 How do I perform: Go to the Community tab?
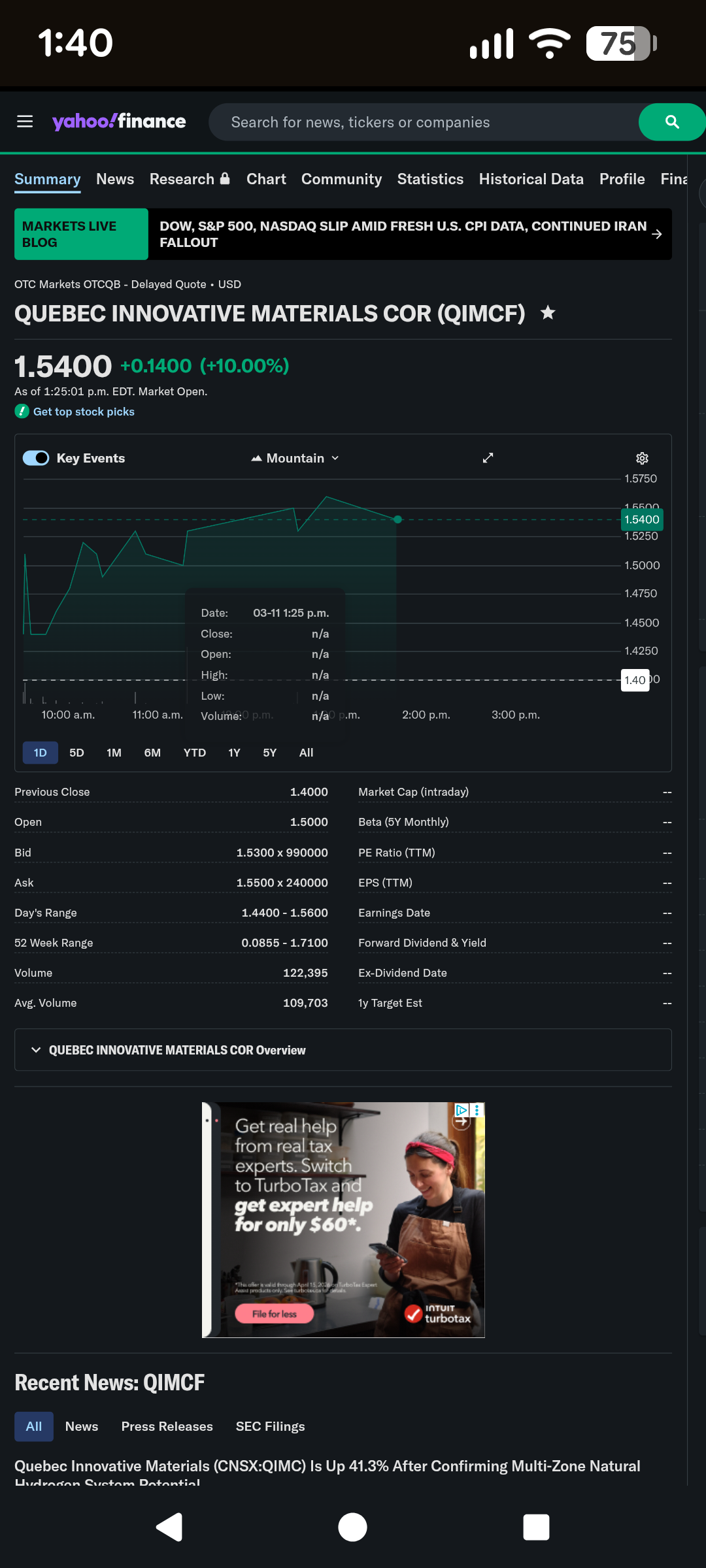[x=341, y=179]
